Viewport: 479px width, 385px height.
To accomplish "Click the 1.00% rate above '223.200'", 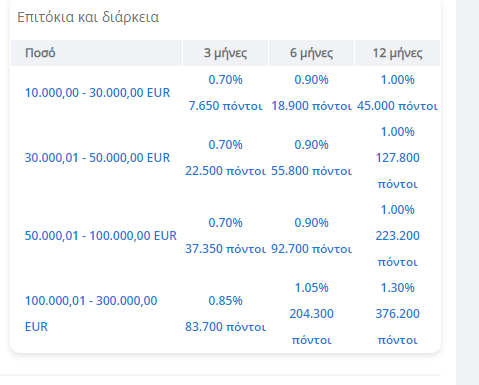I will tap(397, 210).
